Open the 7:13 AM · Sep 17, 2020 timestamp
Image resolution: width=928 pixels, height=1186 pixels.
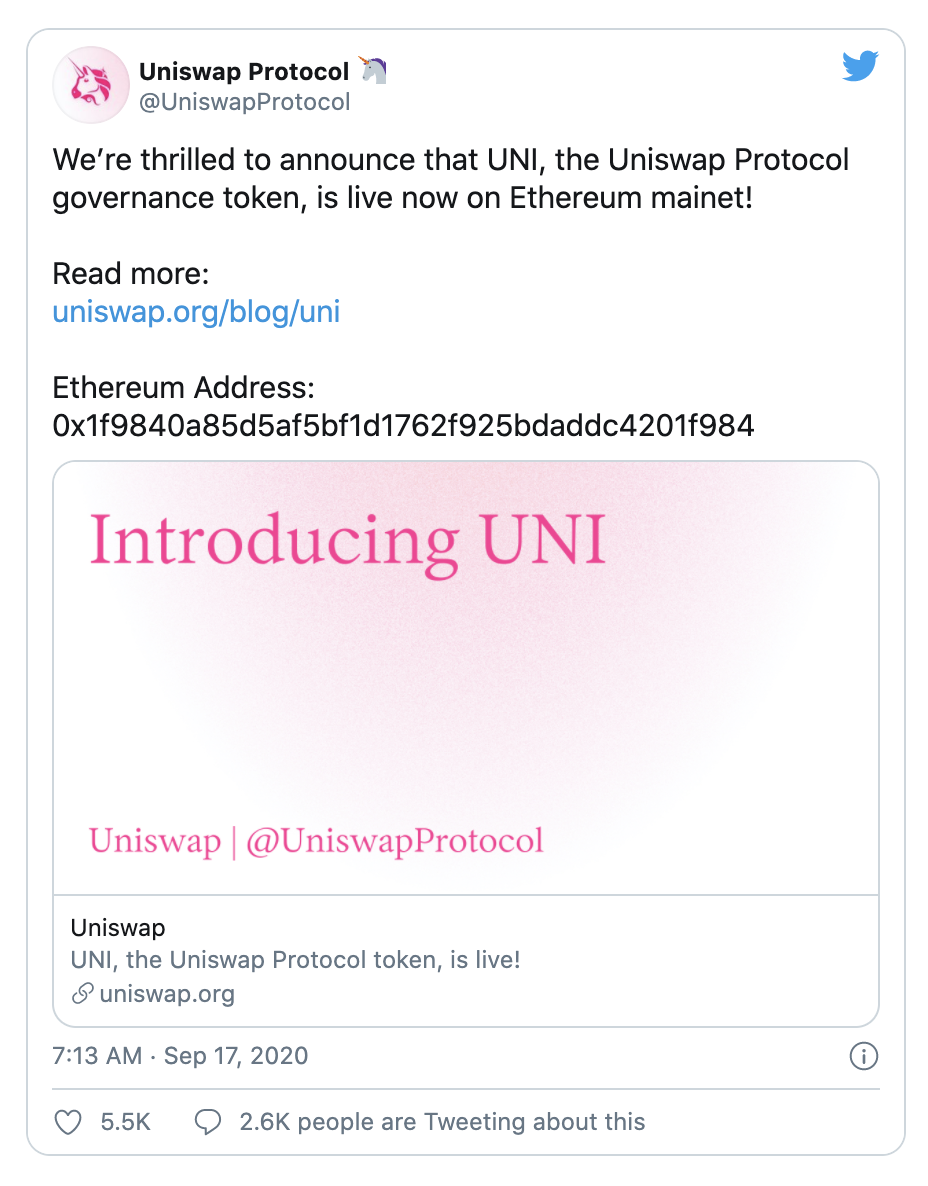click(x=180, y=1055)
